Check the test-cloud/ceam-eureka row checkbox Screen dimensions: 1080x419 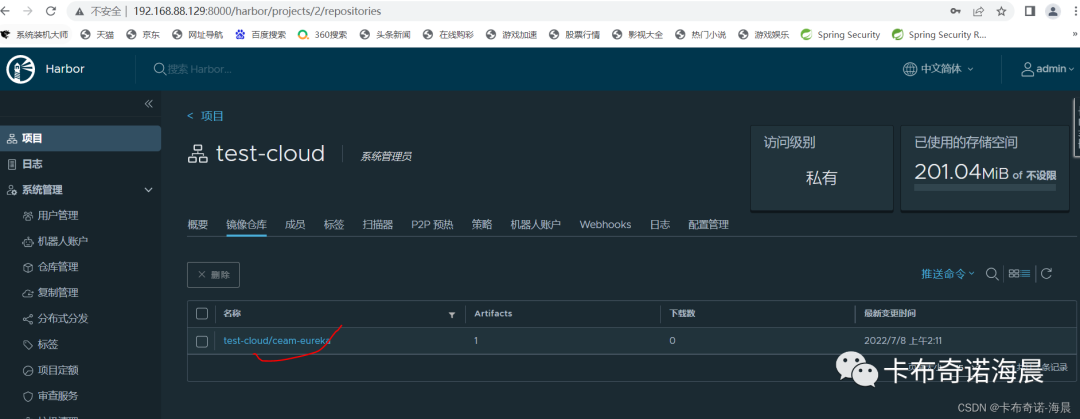[202, 341]
